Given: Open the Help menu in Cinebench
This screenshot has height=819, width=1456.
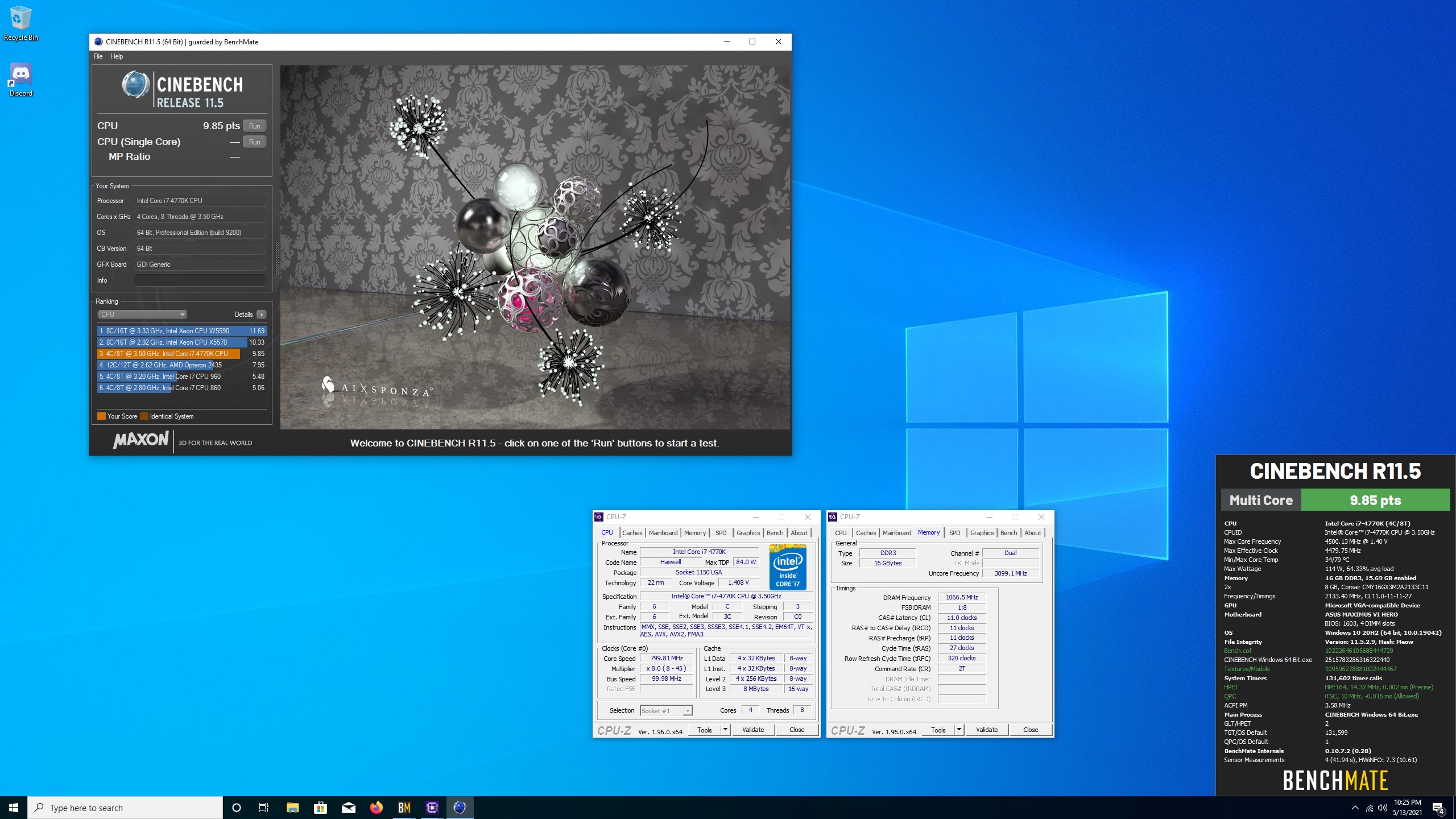Looking at the screenshot, I should pyautogui.click(x=117, y=56).
